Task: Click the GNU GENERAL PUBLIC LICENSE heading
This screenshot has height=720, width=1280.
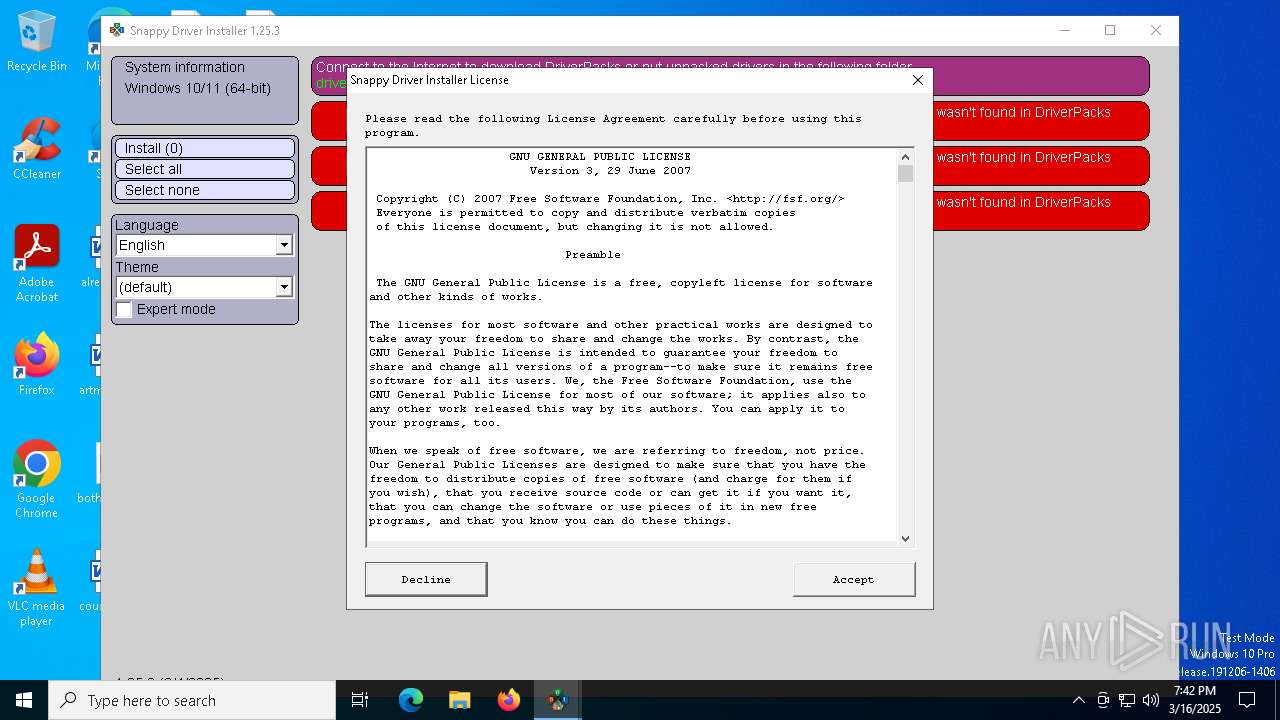Action: click(x=600, y=157)
